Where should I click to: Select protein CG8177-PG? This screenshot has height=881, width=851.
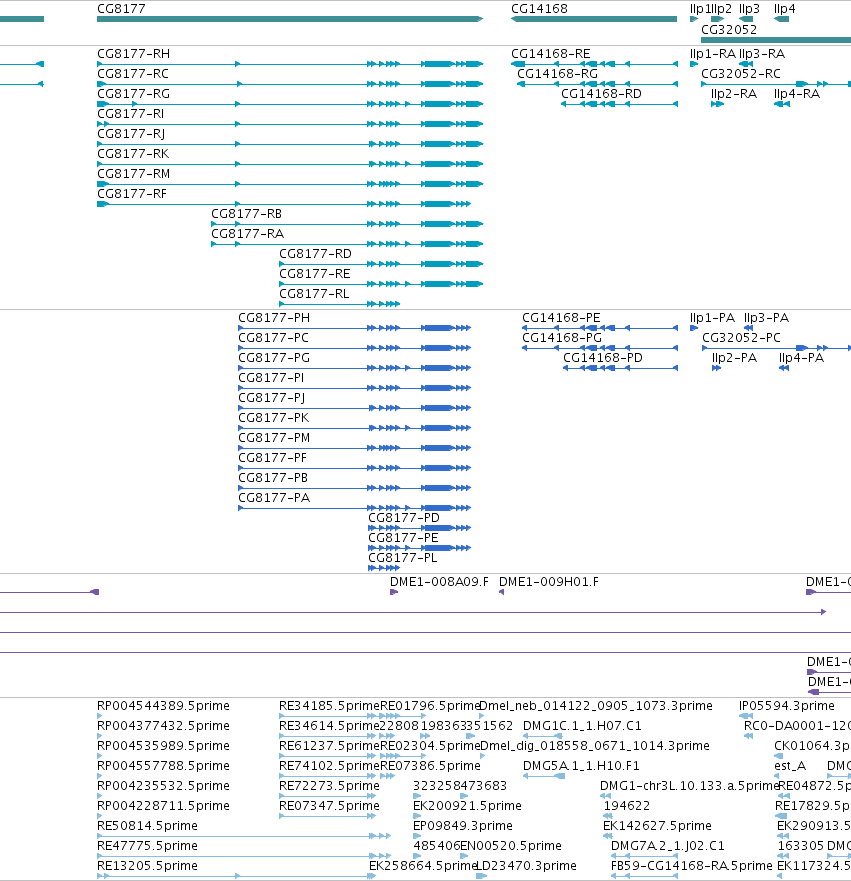point(274,358)
